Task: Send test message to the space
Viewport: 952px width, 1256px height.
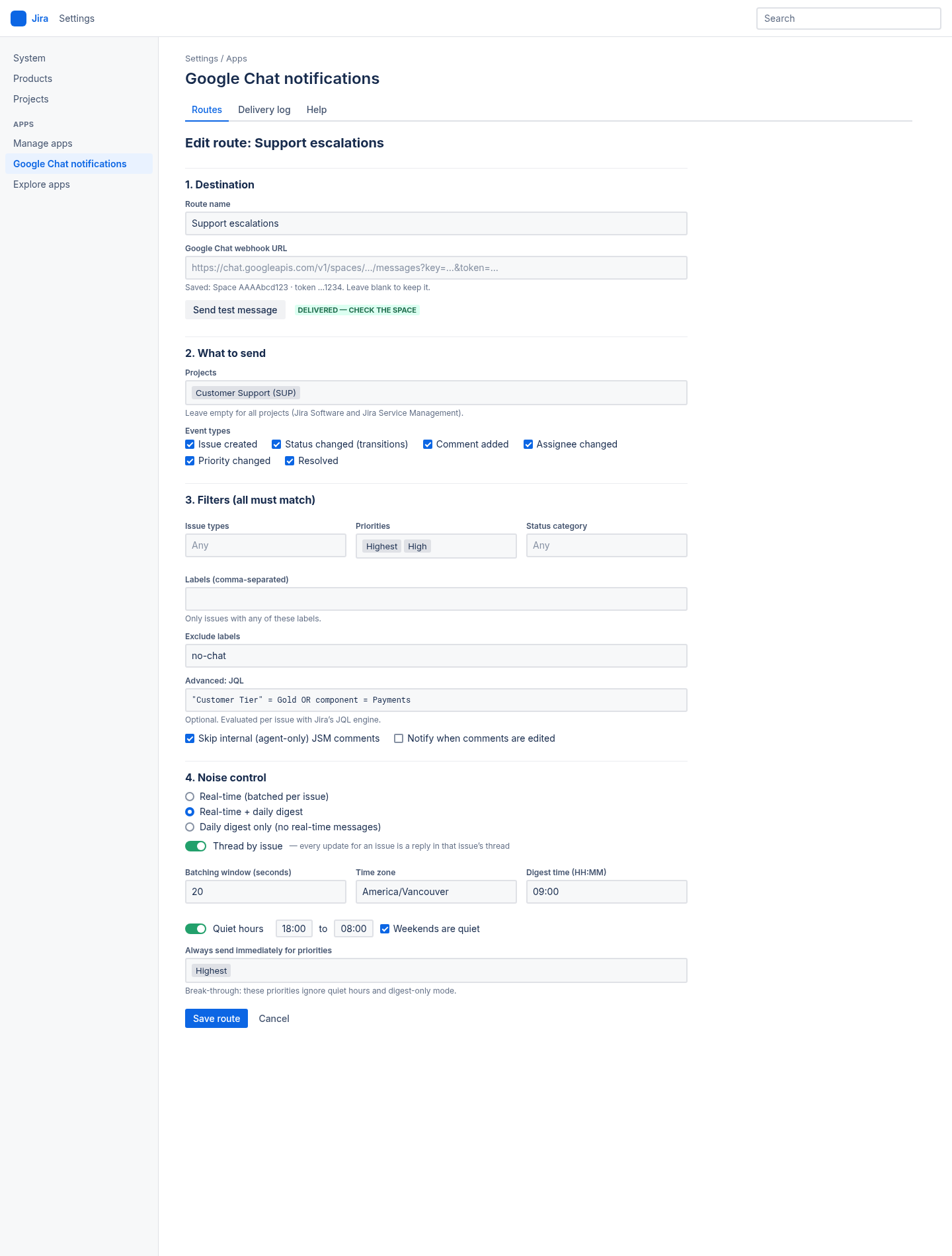Action: point(235,310)
